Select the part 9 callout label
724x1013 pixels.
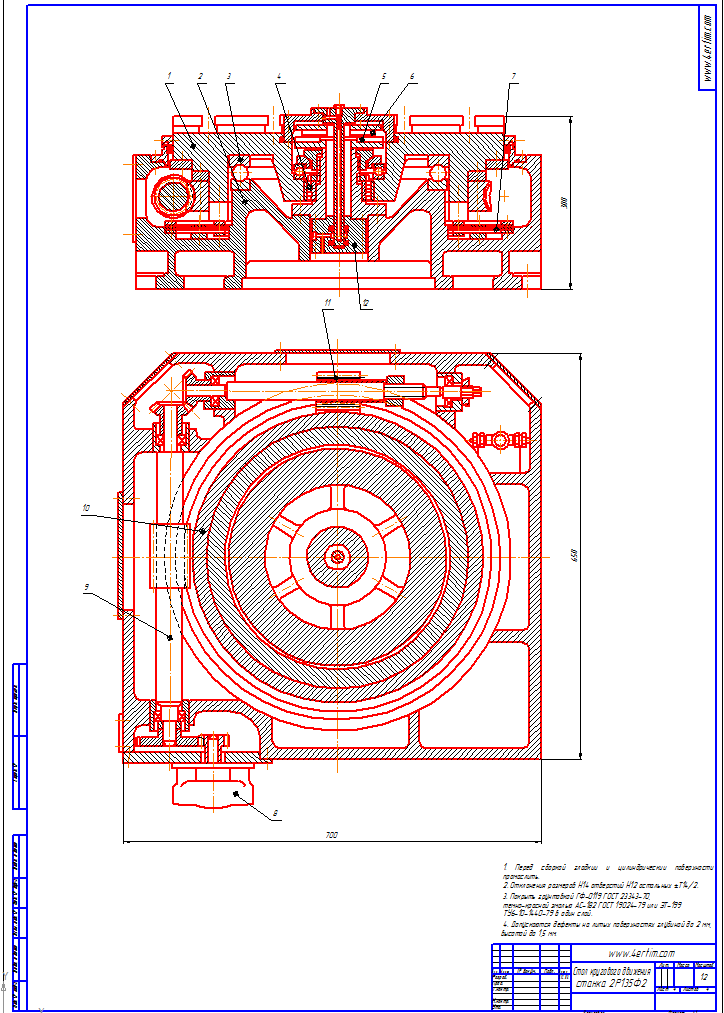coord(87,589)
